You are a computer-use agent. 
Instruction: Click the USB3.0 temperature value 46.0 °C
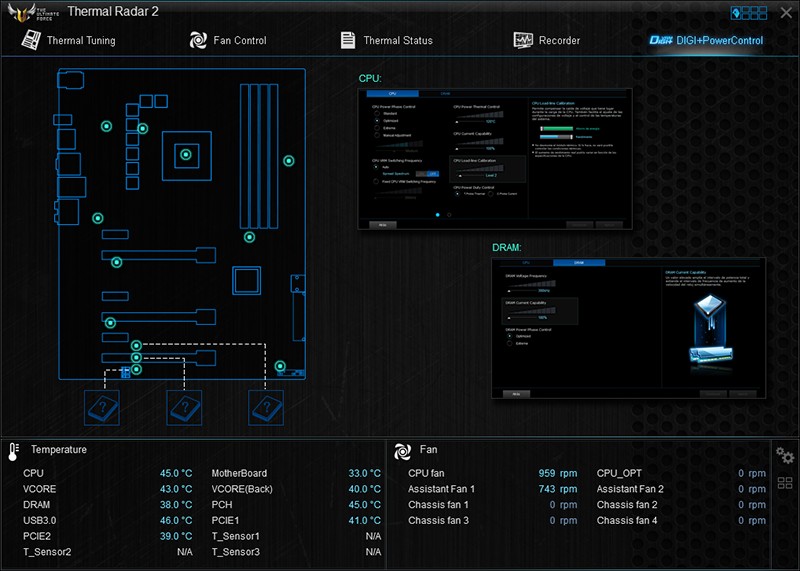(176, 520)
